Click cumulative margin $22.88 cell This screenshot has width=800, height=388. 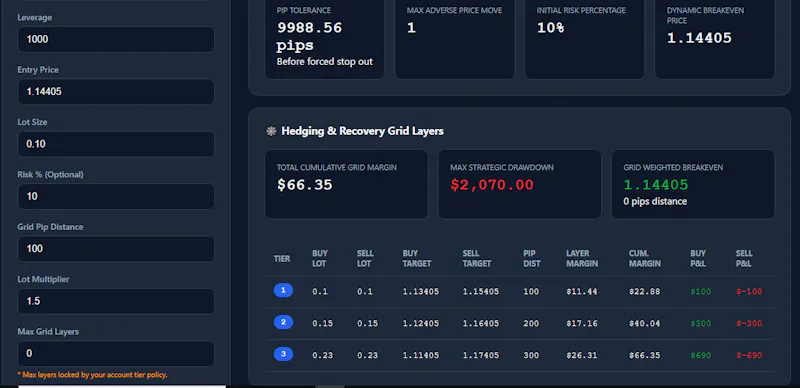pos(645,292)
